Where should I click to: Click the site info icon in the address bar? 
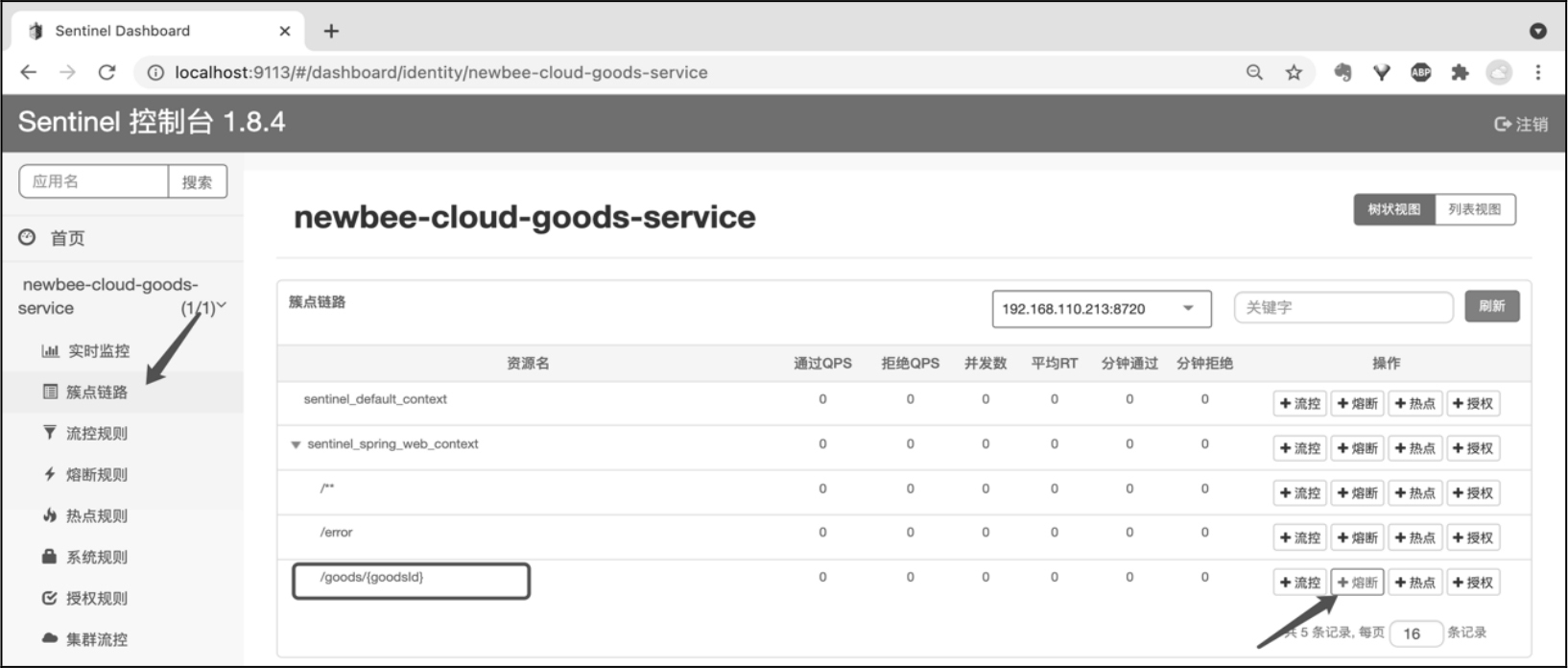pyautogui.click(x=154, y=73)
